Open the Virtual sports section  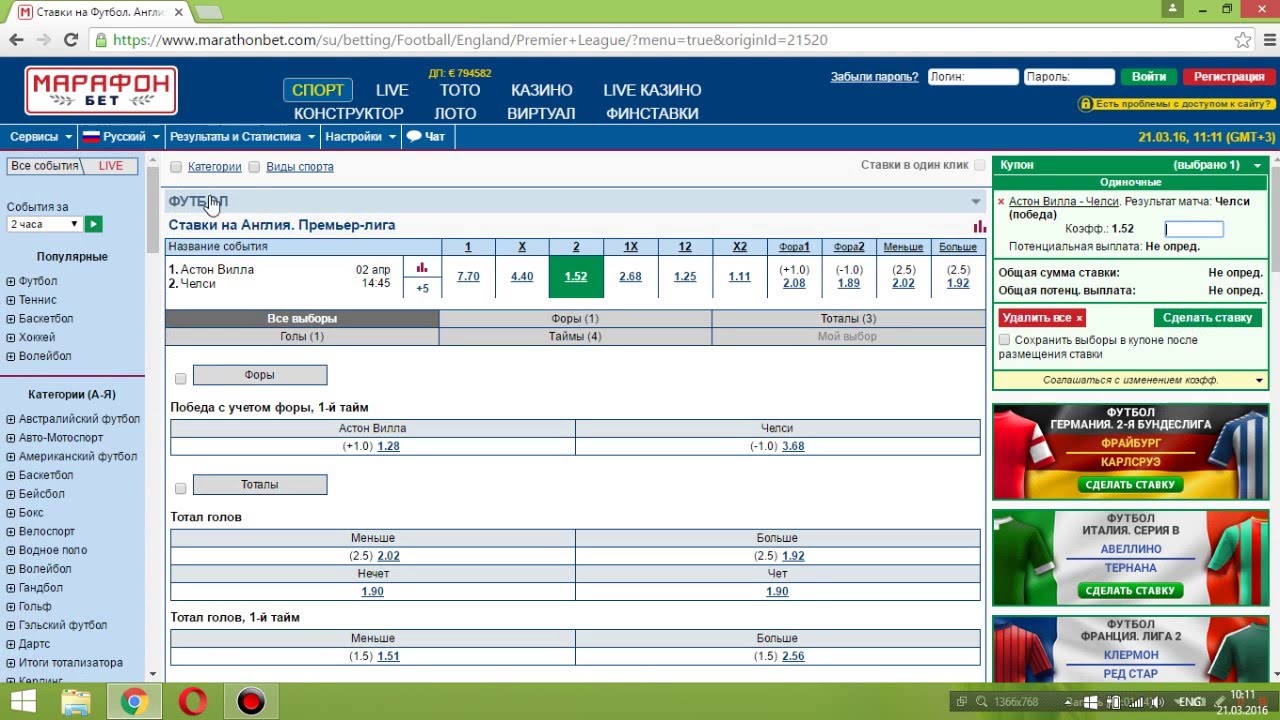(x=541, y=113)
